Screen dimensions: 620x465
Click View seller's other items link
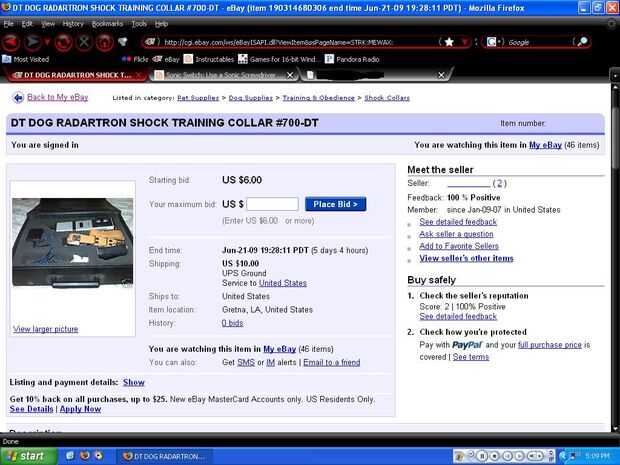[x=466, y=258]
